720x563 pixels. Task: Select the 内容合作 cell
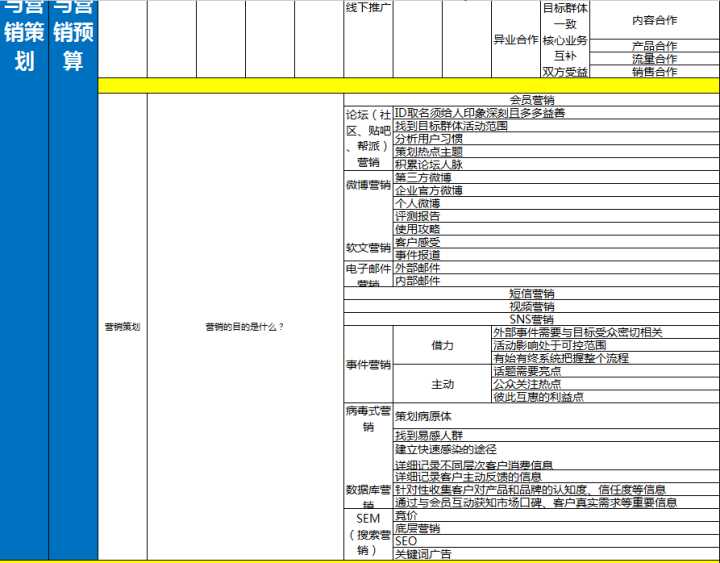(654, 19)
